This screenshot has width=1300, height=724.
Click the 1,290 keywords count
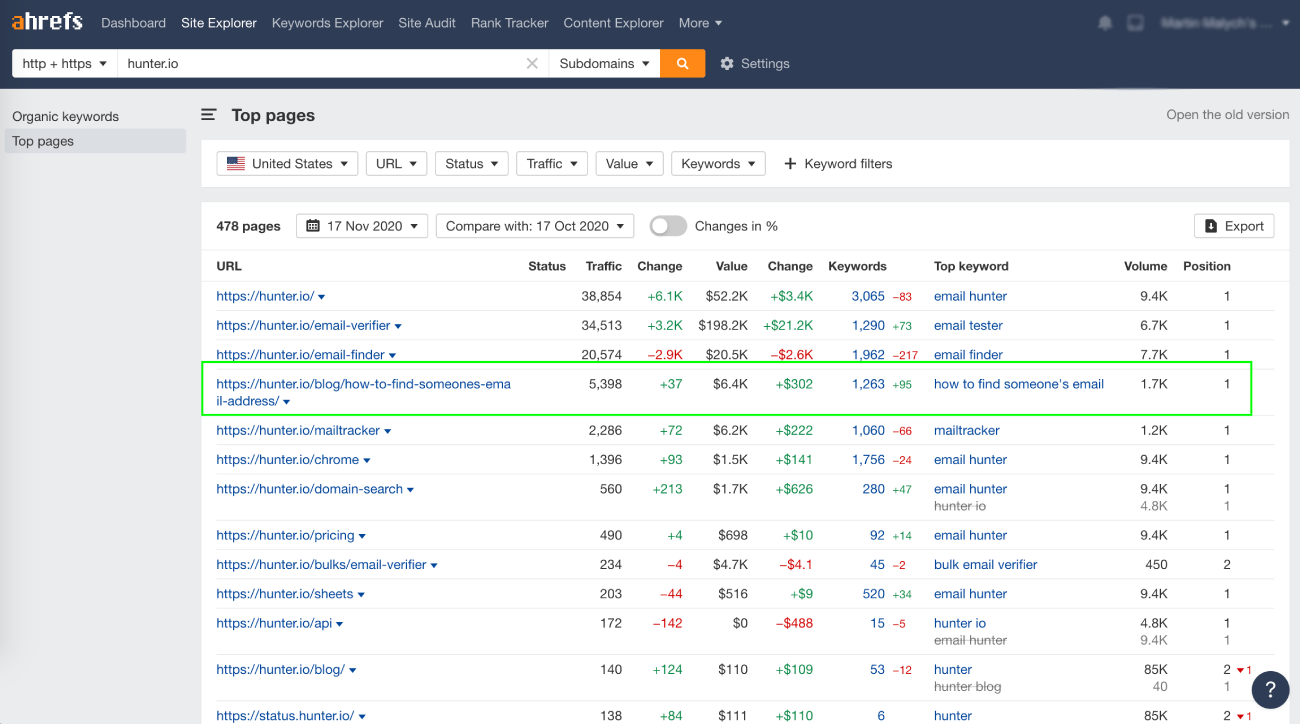point(868,325)
